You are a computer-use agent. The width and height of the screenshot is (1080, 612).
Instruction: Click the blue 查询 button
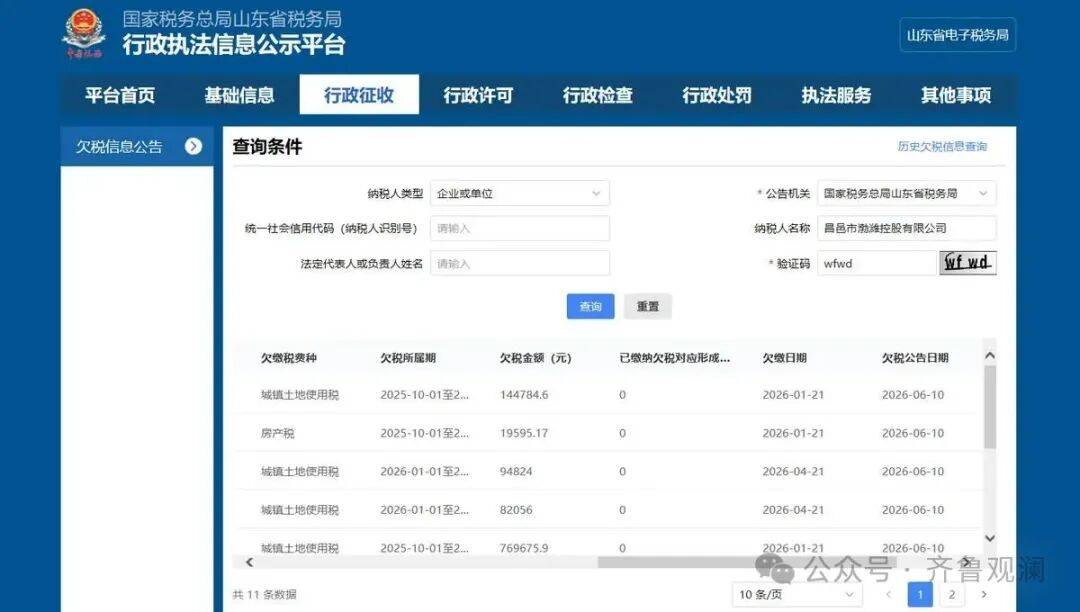590,306
